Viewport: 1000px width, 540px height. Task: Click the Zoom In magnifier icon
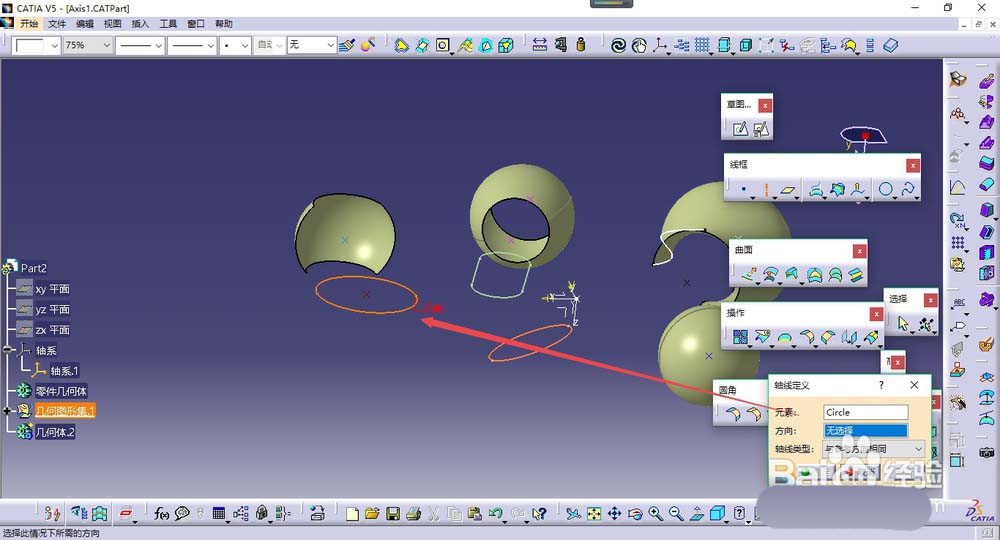(655, 514)
